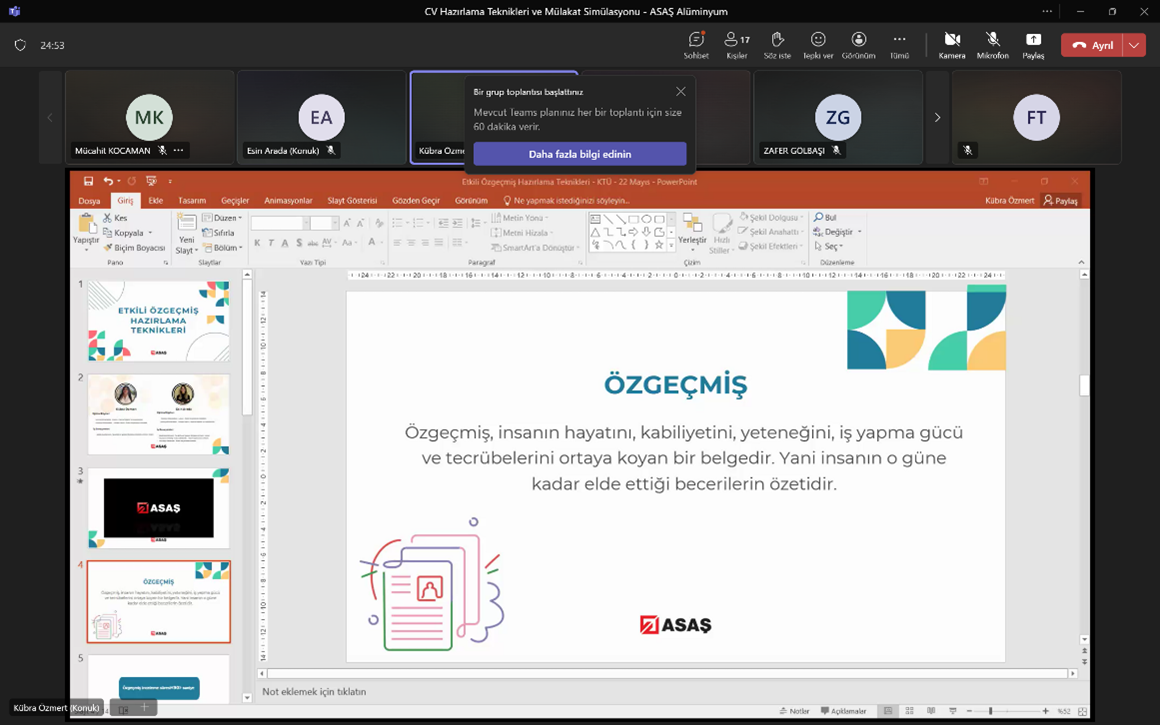Click the Save icon in PowerPoint
The height and width of the screenshot is (725, 1160).
88,181
